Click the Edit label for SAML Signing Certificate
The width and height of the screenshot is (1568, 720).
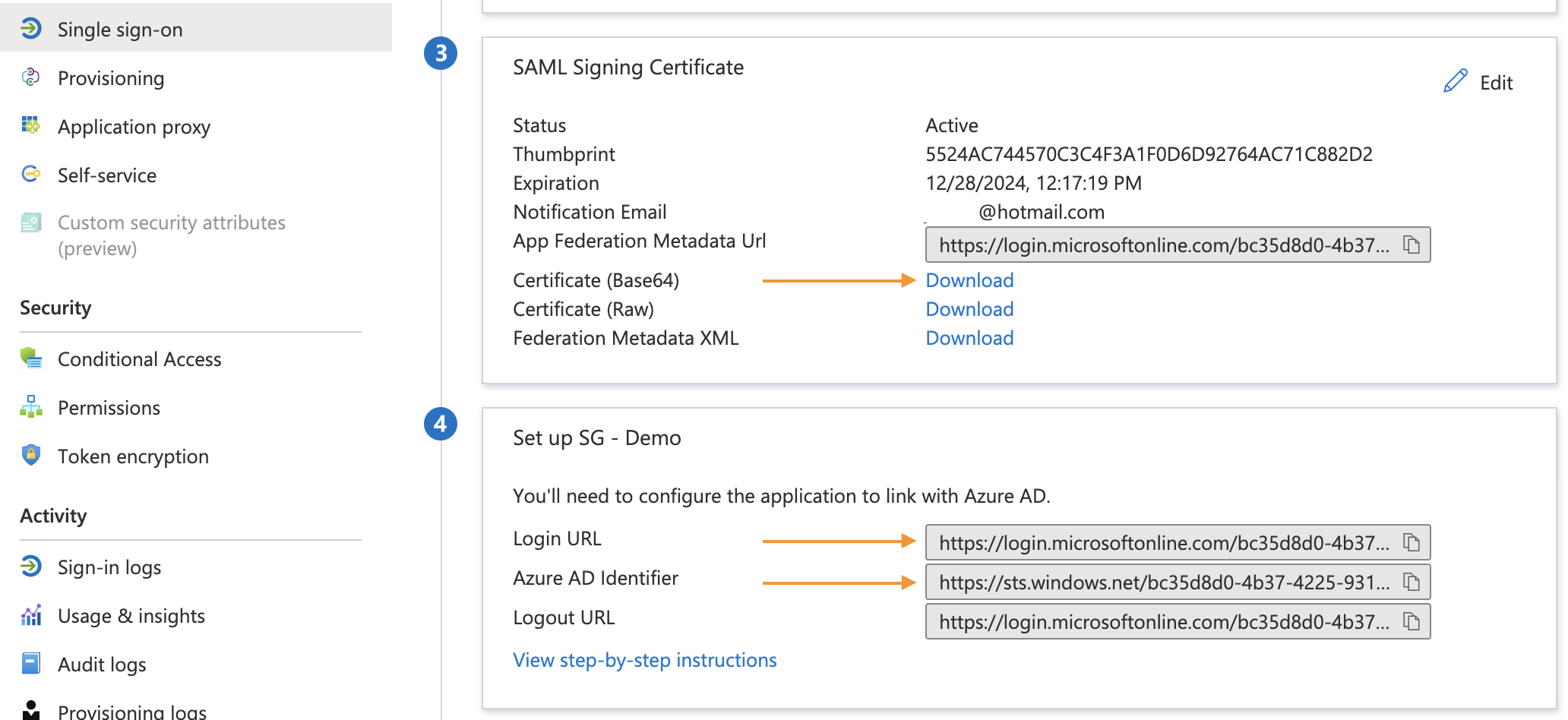[1496, 82]
